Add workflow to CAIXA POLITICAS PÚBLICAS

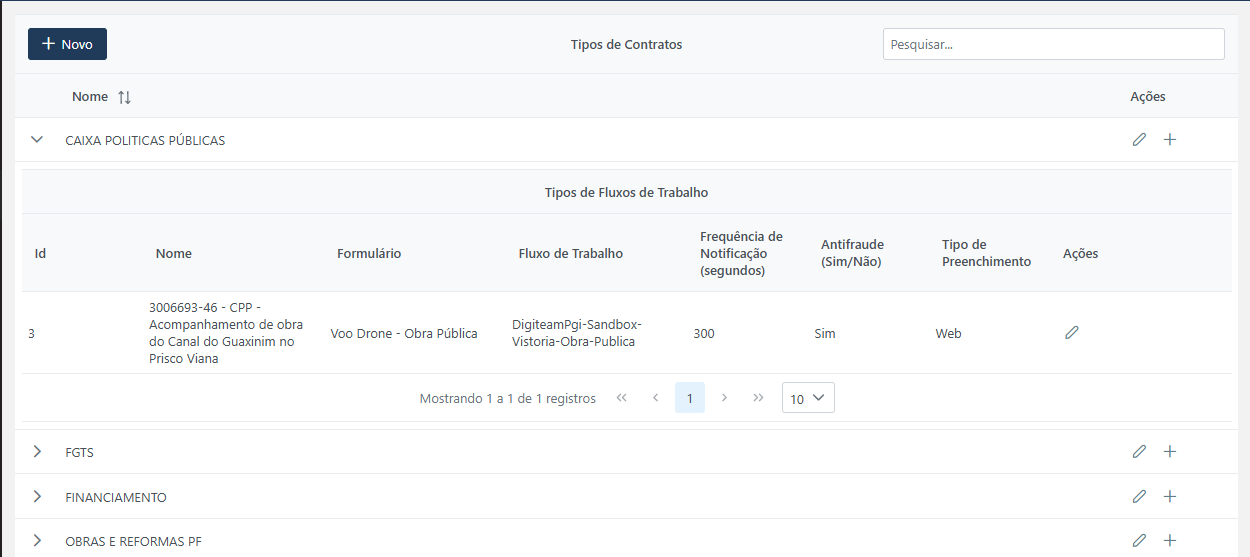click(x=1170, y=140)
